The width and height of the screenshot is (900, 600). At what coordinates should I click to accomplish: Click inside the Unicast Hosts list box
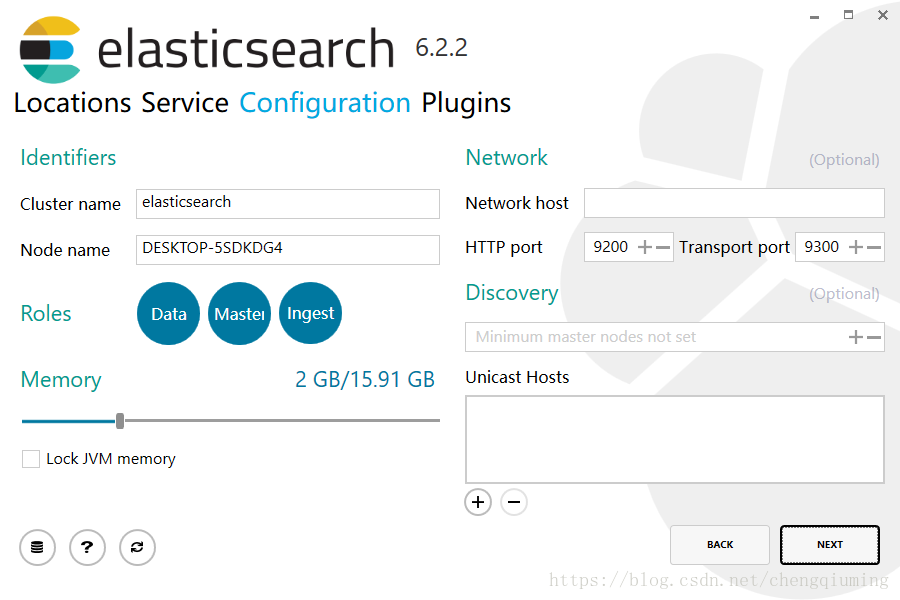coord(675,439)
